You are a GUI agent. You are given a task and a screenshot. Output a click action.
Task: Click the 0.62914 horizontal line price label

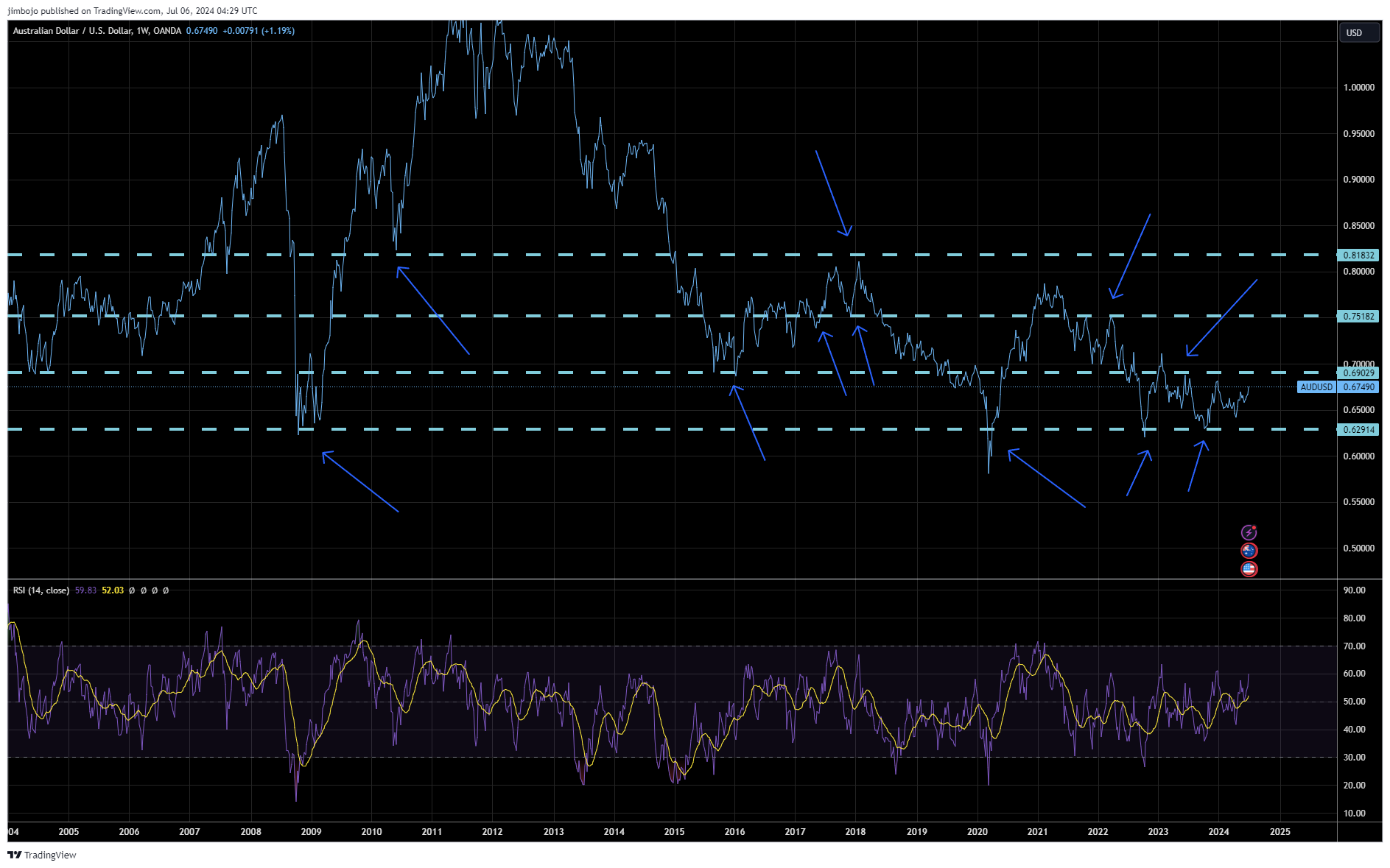pyautogui.click(x=1358, y=430)
